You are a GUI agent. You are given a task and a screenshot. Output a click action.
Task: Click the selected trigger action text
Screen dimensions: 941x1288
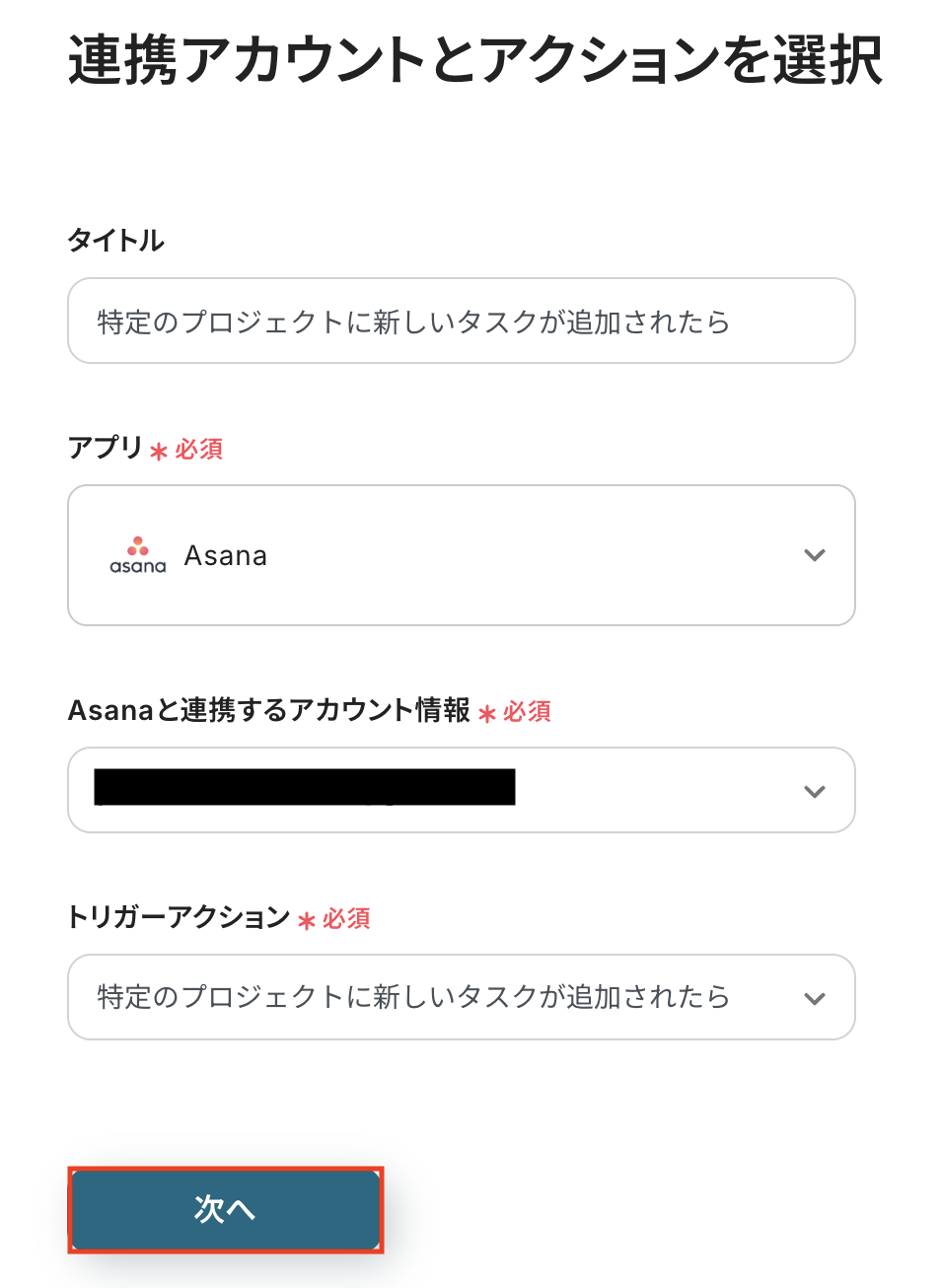413,997
